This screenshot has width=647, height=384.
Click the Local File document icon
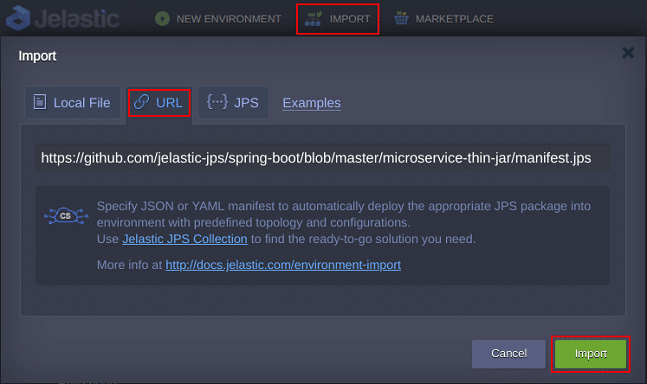click(x=40, y=102)
